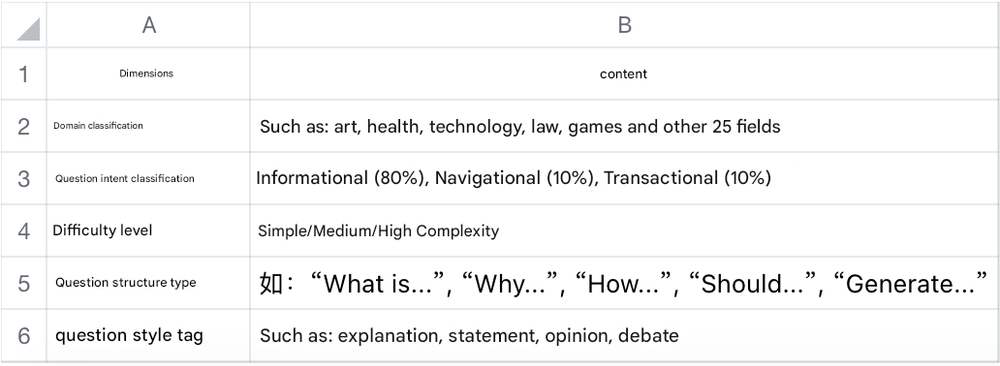Screen dimensions: 1000x366
Task: Click the Dimensions cell
Action: click(149, 73)
